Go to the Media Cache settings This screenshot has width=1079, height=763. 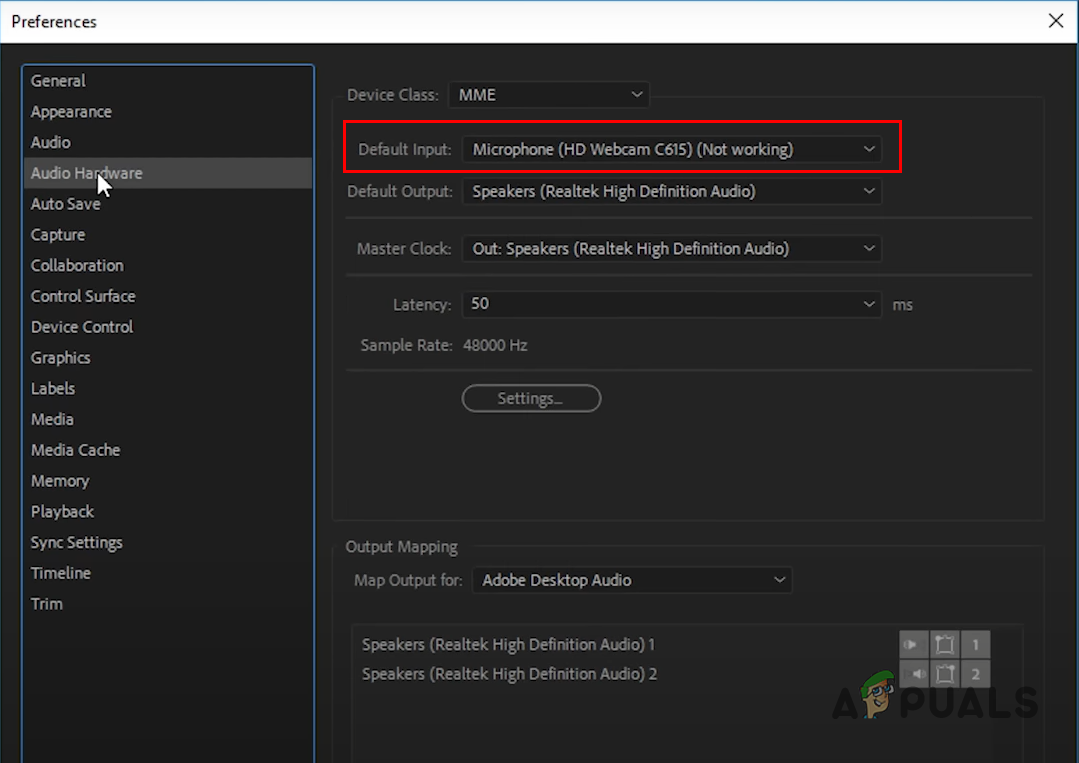coord(75,450)
